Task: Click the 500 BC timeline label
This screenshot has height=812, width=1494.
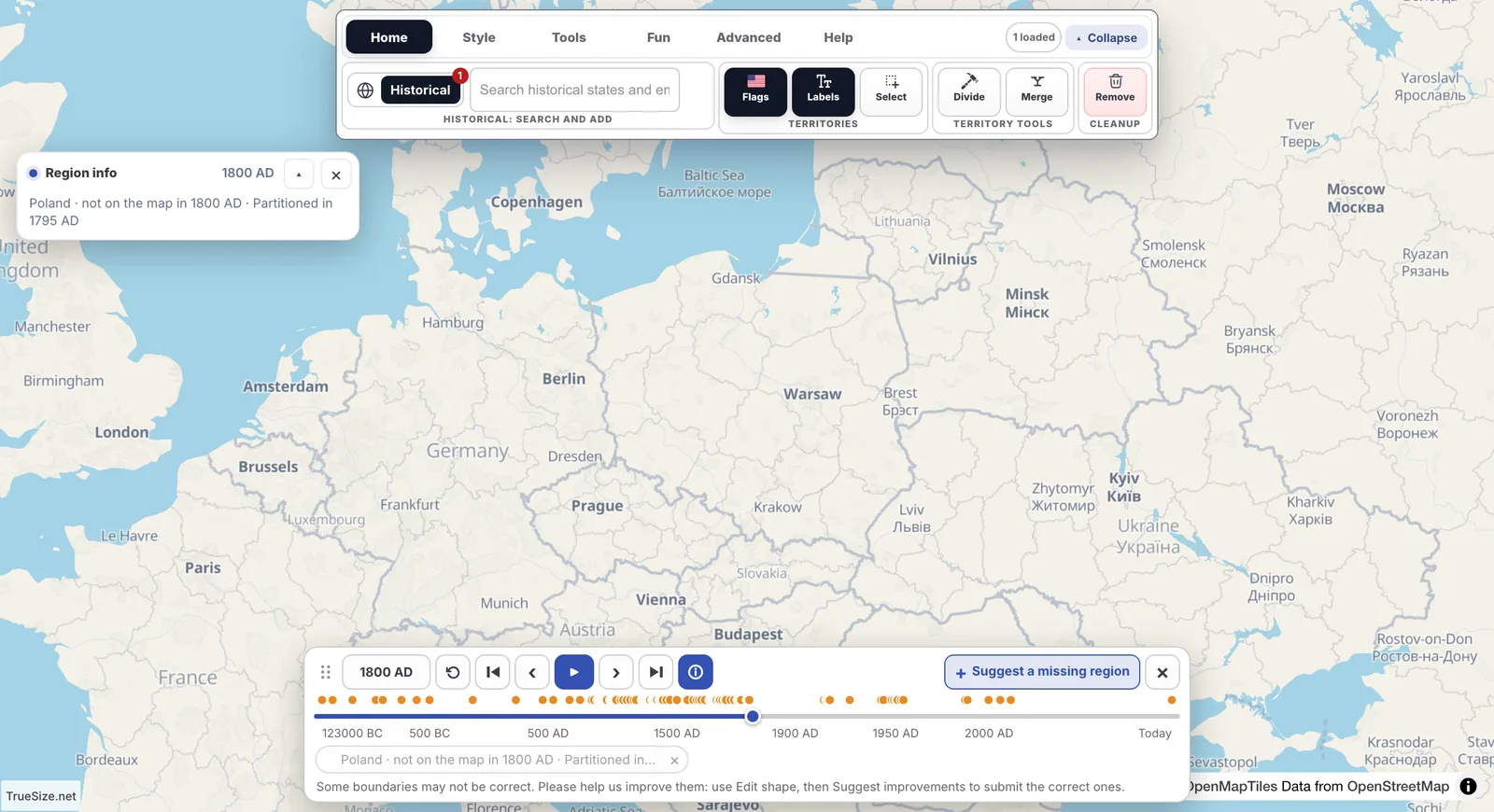Action: pos(430,734)
